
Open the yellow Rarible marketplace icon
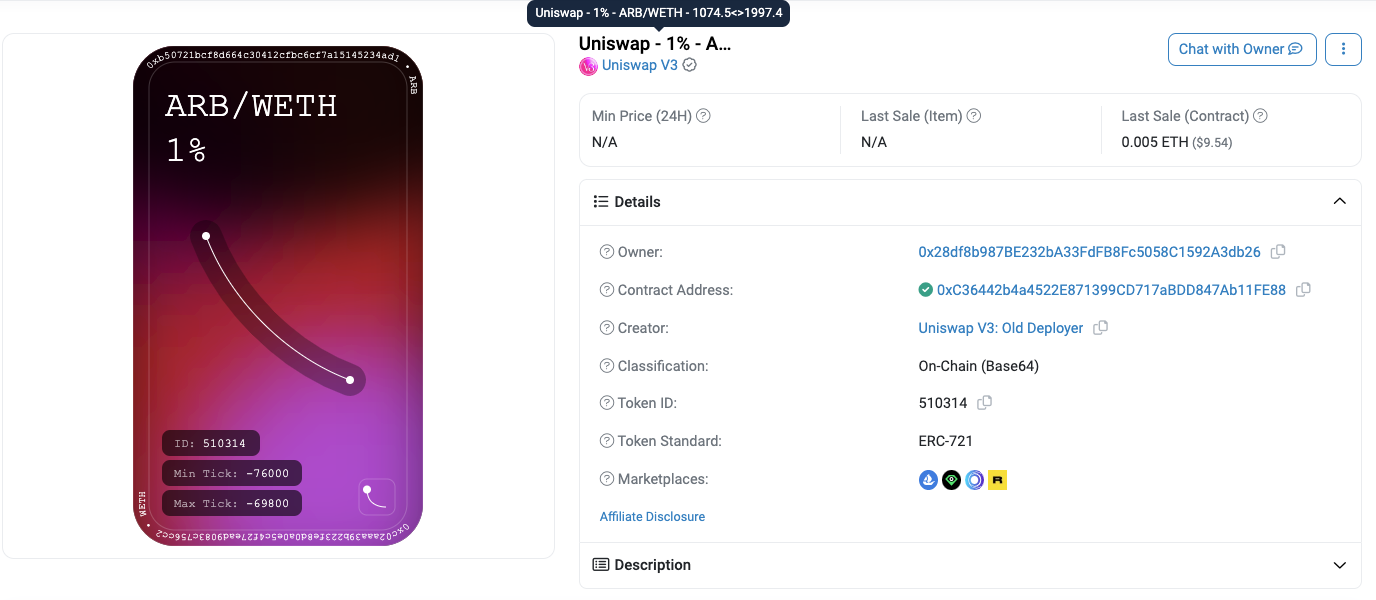(x=997, y=480)
